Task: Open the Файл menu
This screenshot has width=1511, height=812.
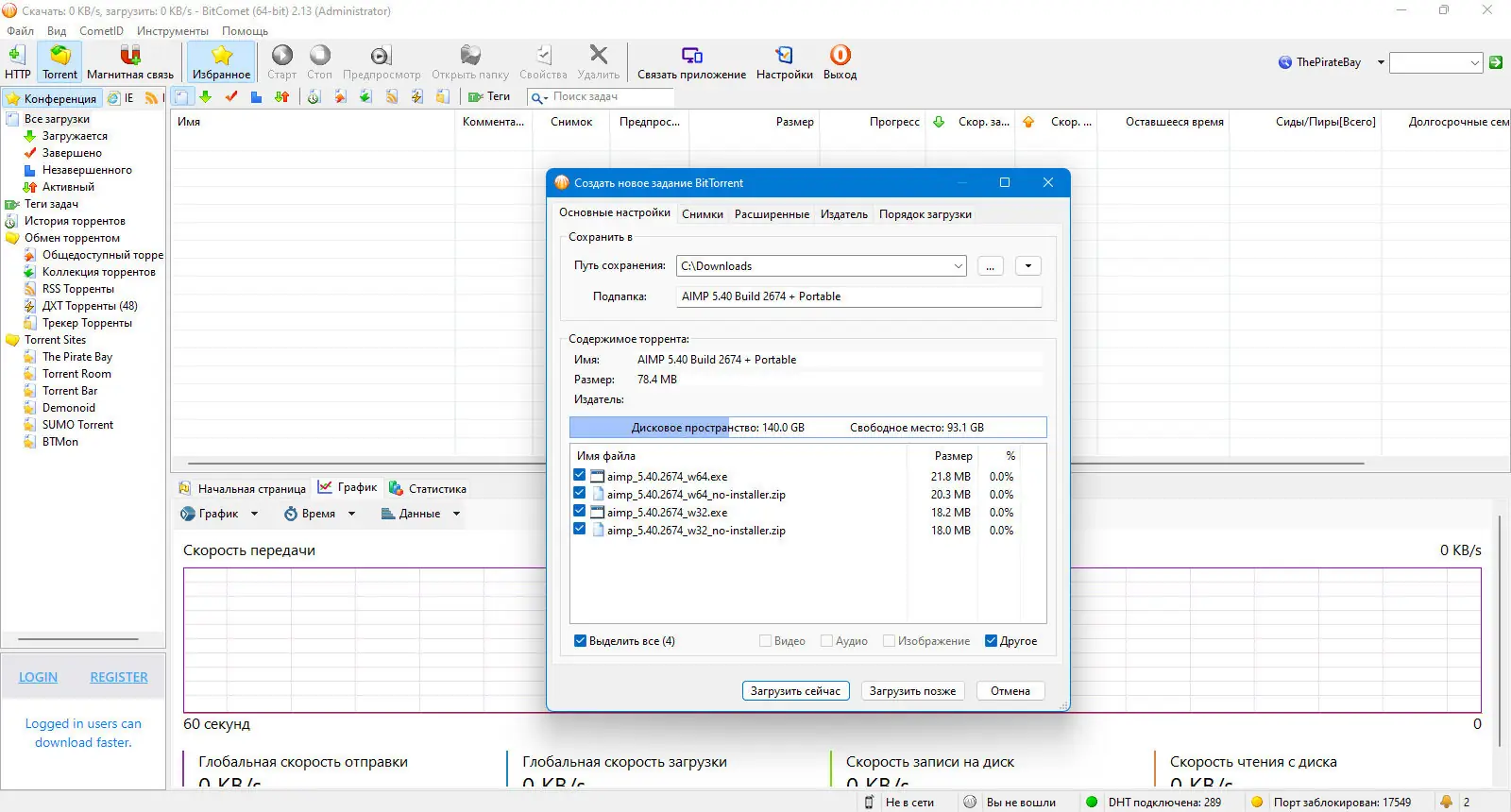Action: [x=20, y=30]
